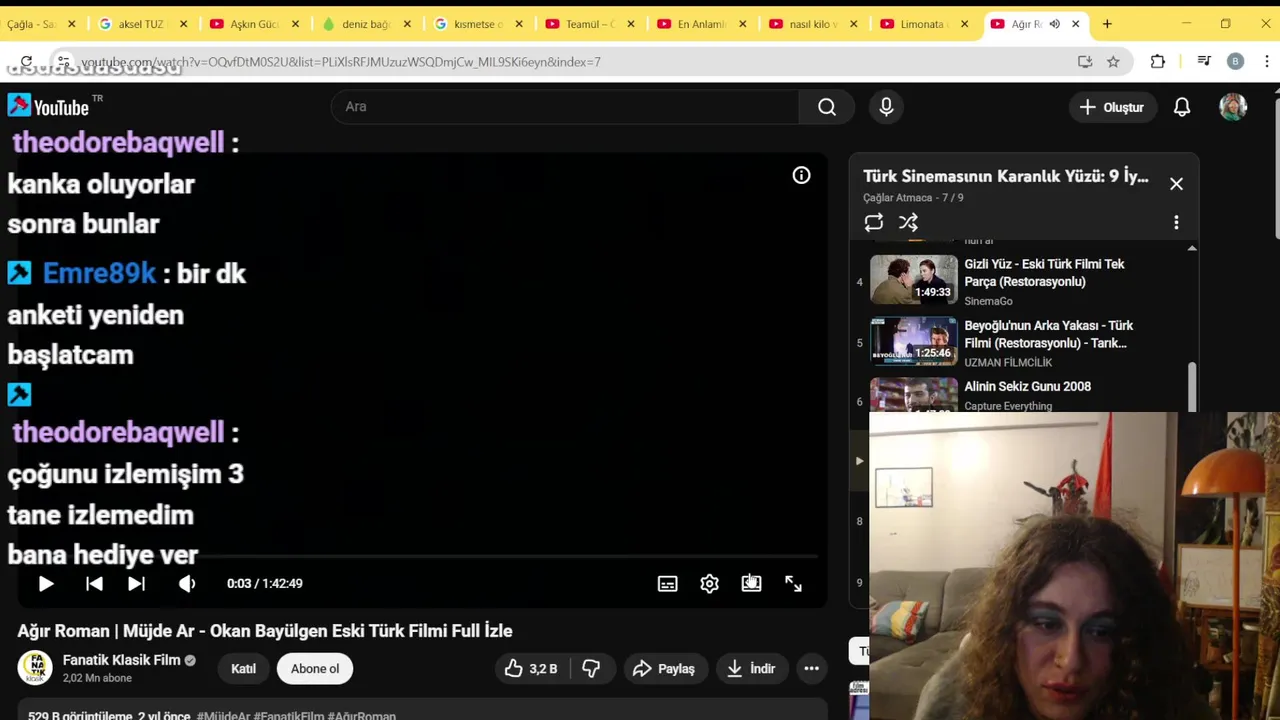Download the video via İndir

(752, 669)
